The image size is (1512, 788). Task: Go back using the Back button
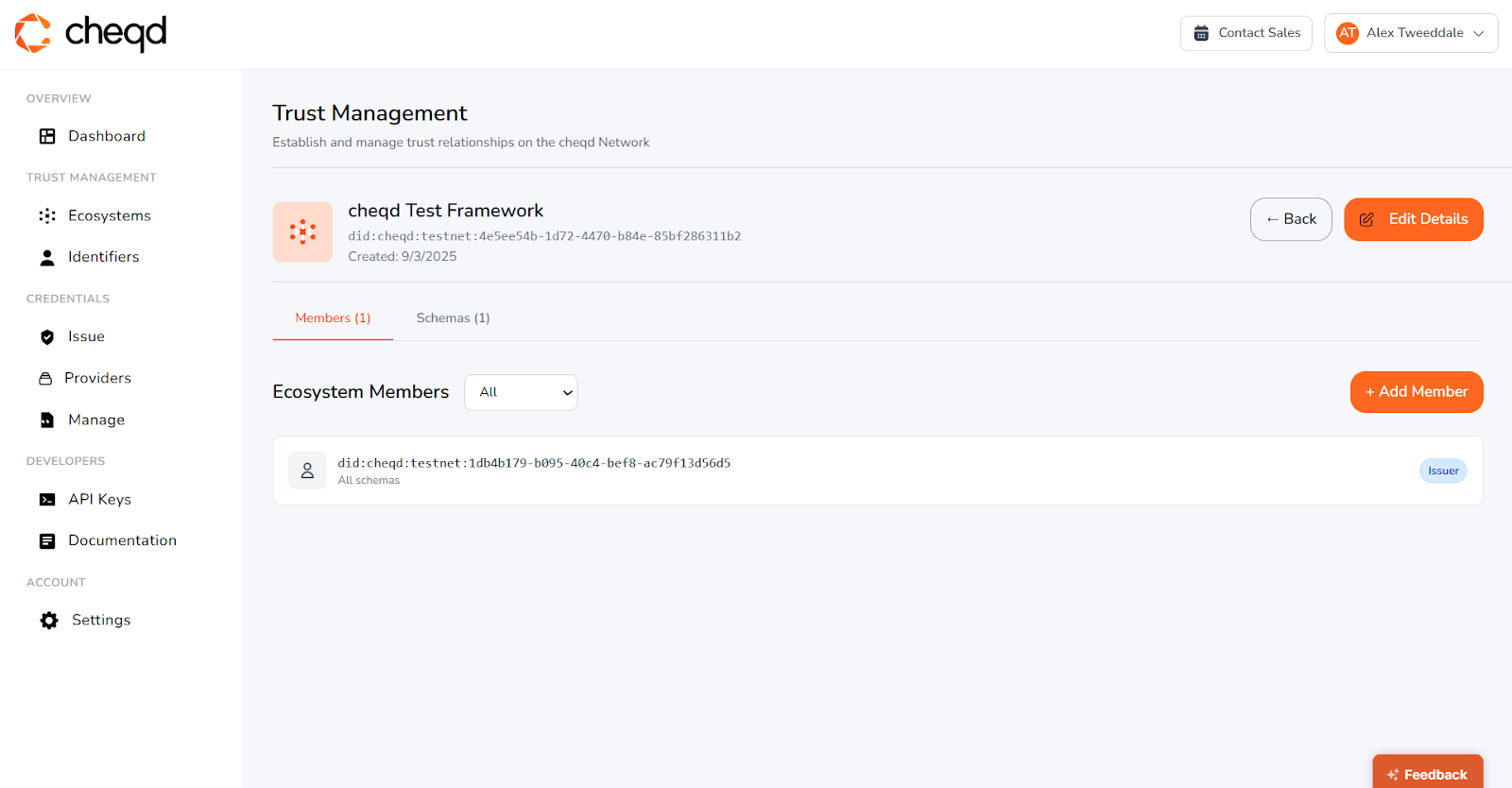(1291, 219)
